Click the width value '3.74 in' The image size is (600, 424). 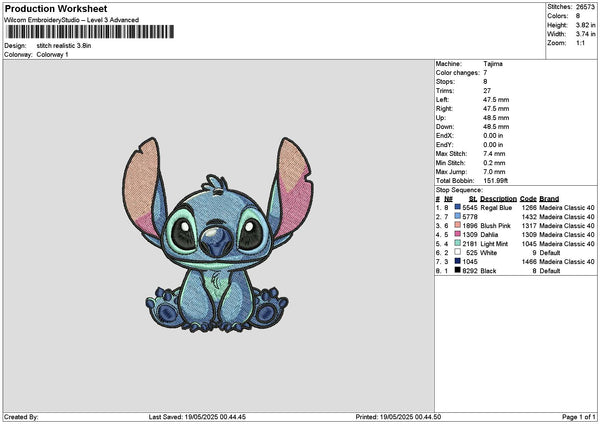585,34
